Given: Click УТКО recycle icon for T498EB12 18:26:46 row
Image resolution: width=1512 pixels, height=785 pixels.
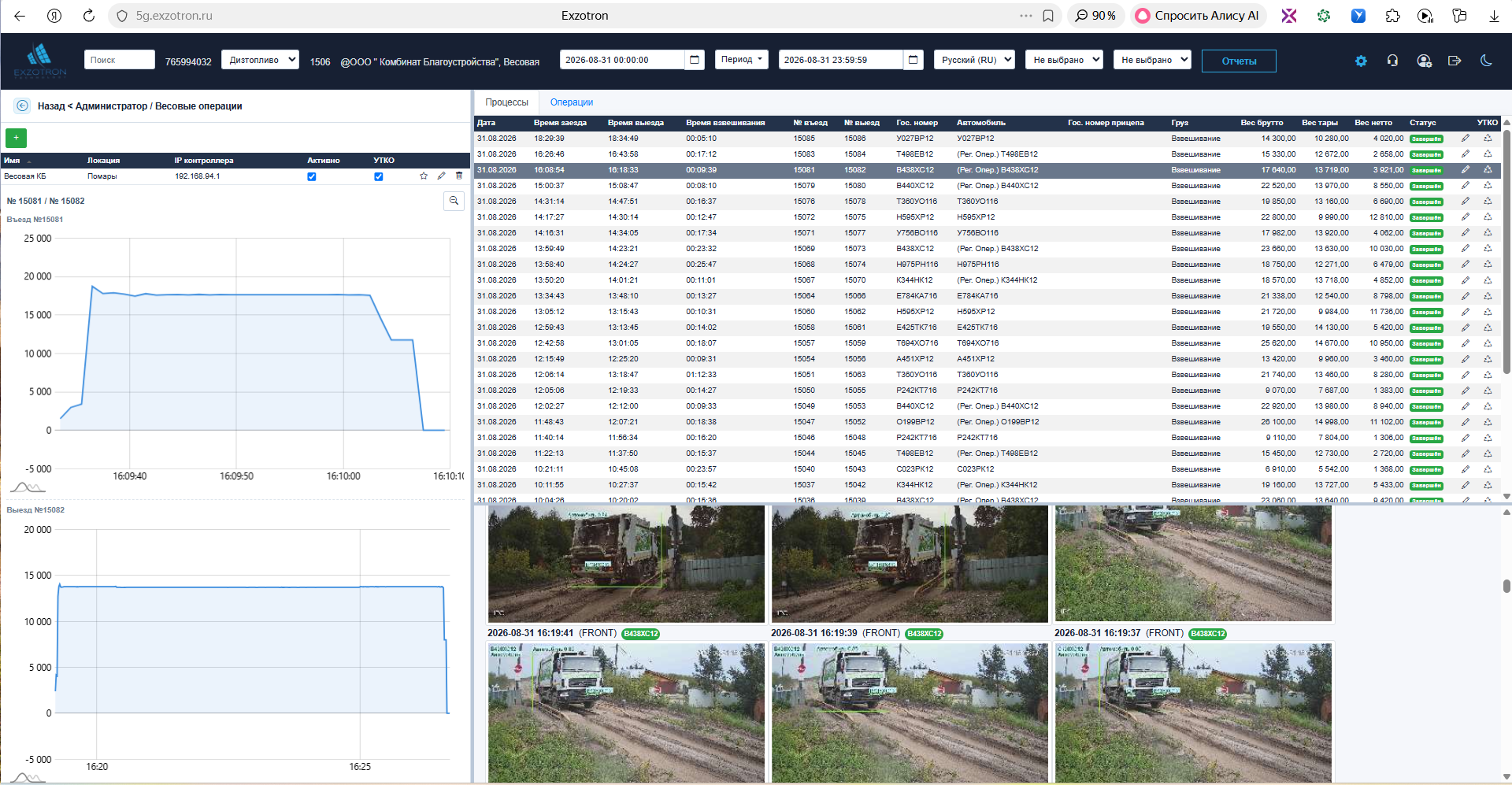Looking at the screenshot, I should click(1488, 154).
